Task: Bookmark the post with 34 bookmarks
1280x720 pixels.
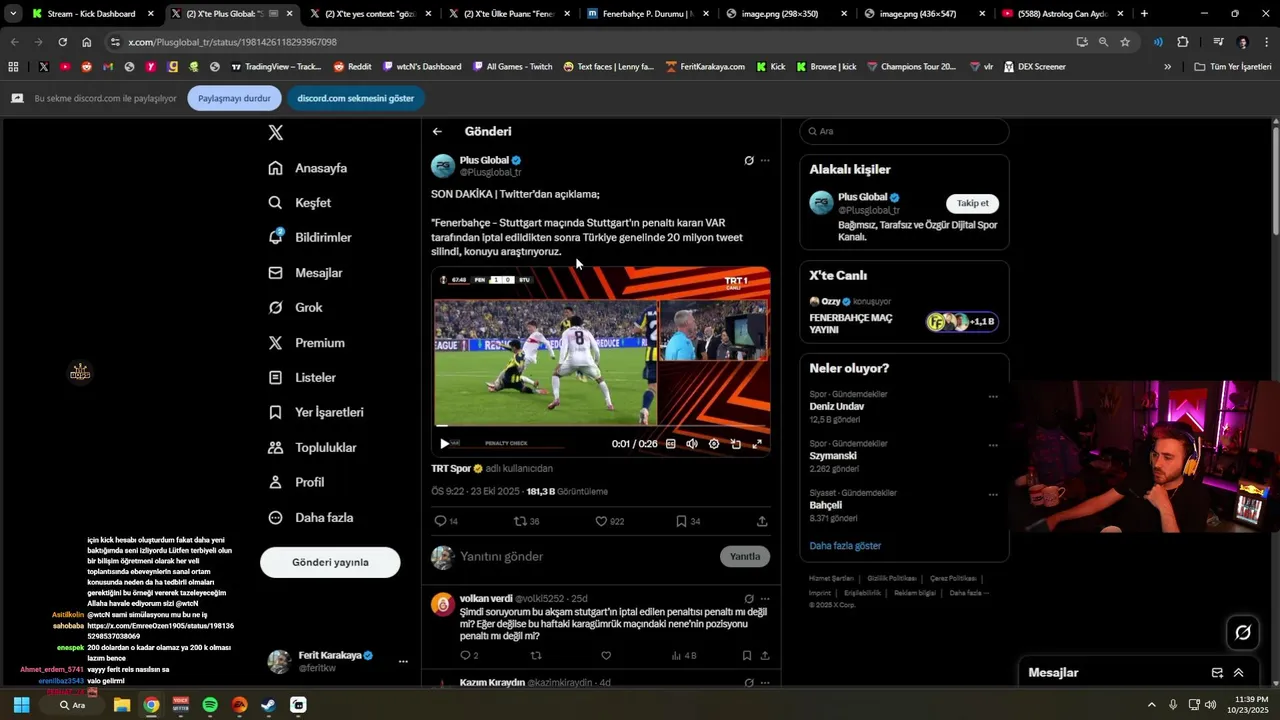Action: point(688,521)
